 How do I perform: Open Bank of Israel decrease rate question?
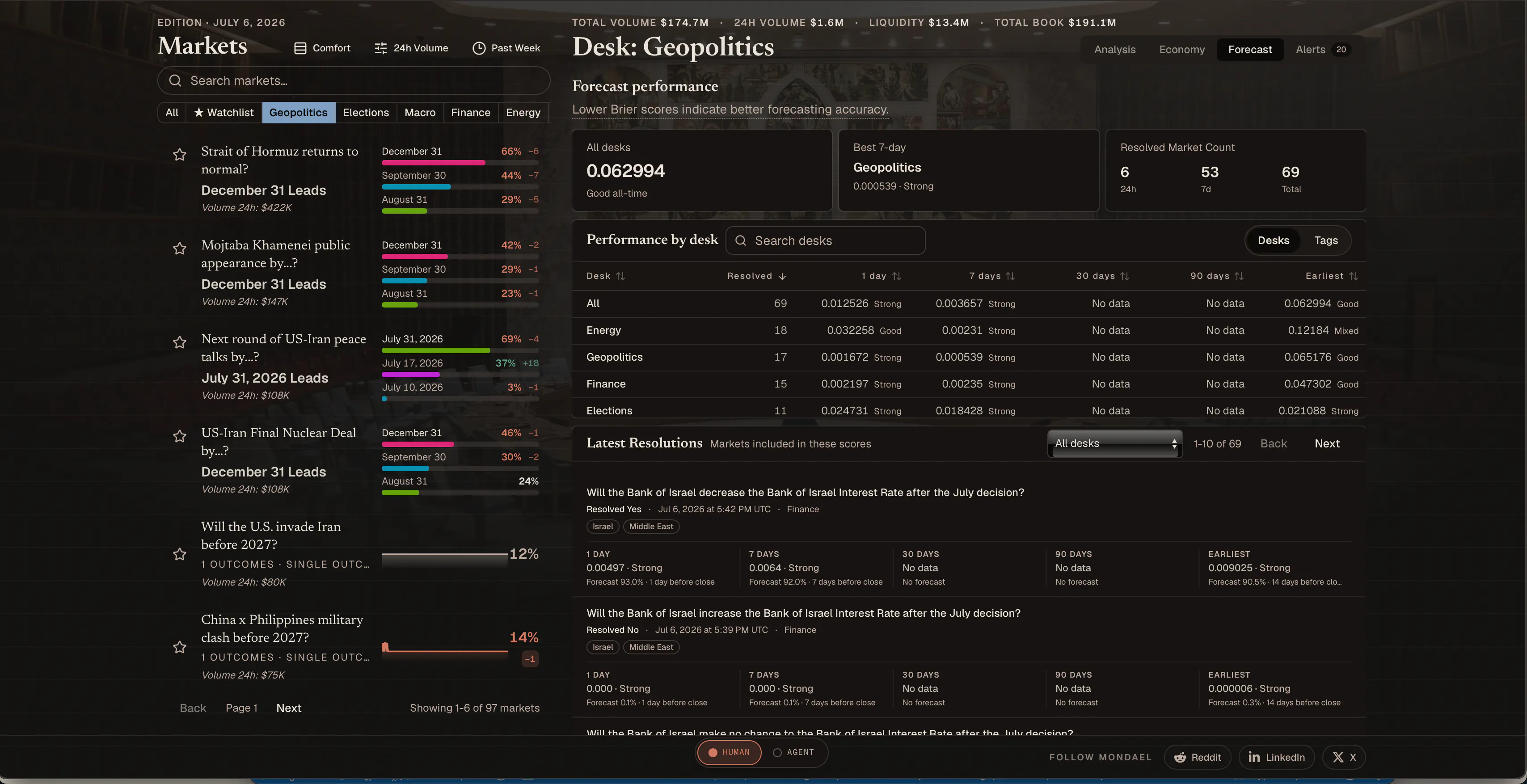point(805,493)
